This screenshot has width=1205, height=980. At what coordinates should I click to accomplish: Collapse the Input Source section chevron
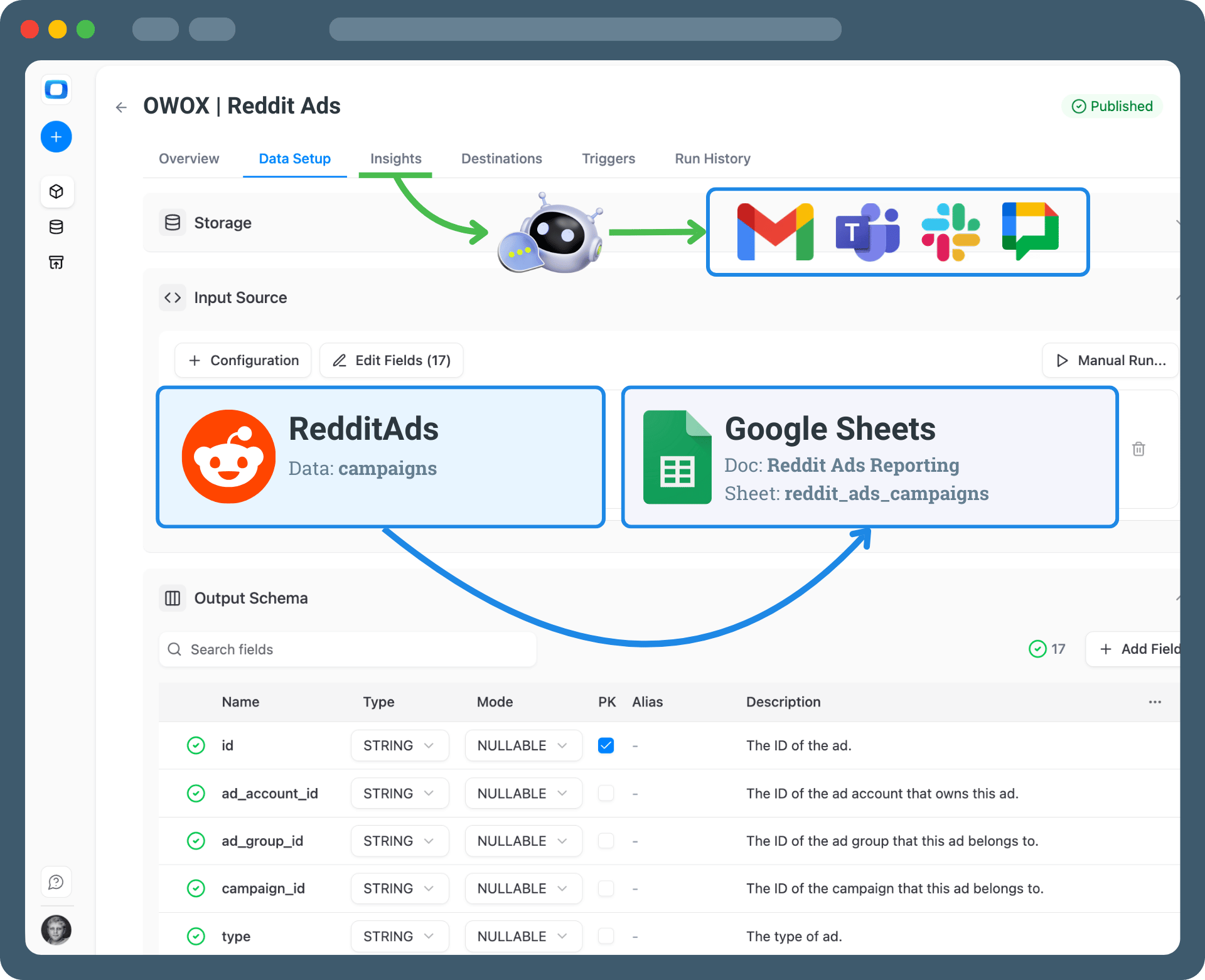point(1179,297)
